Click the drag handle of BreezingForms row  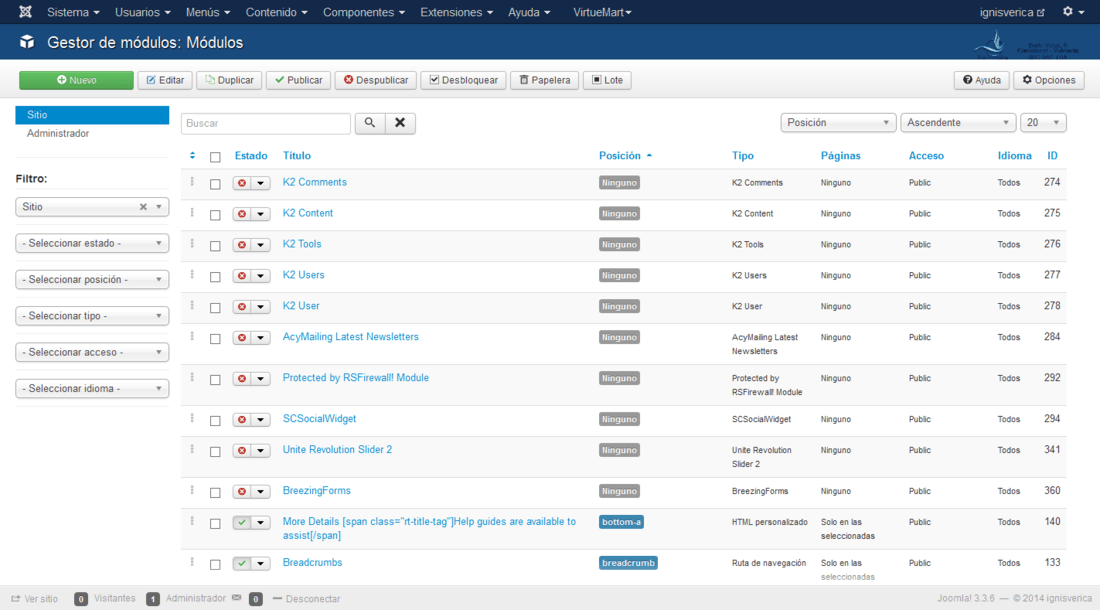[192, 490]
